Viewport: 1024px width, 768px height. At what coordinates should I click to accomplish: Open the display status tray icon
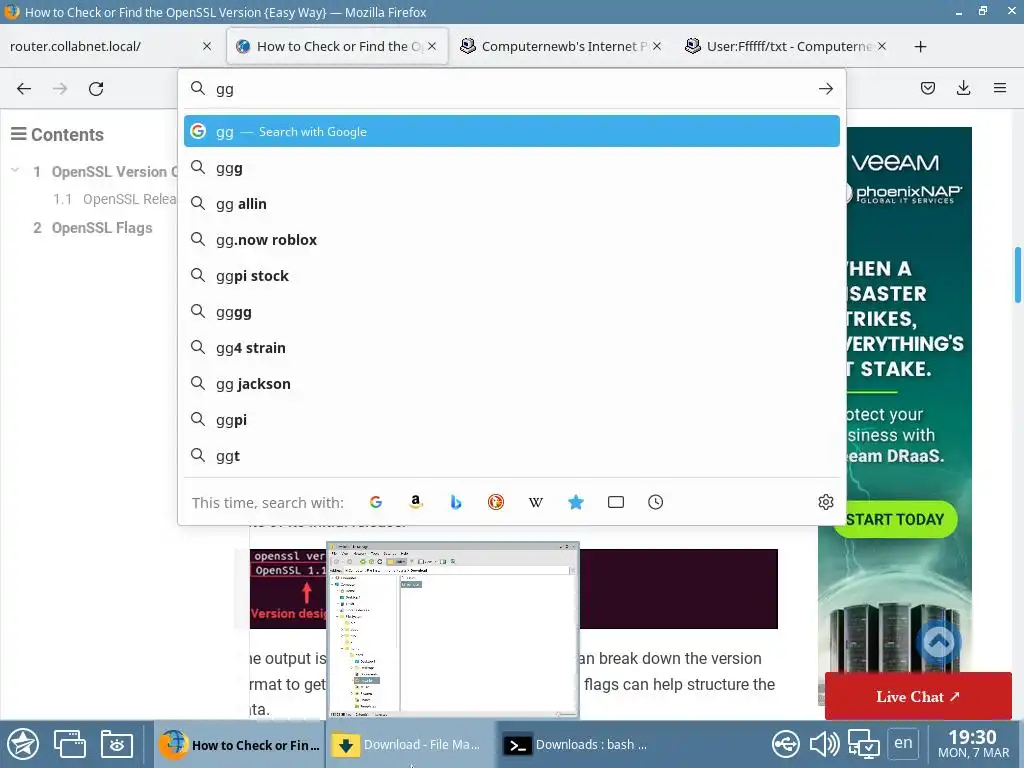click(863, 744)
